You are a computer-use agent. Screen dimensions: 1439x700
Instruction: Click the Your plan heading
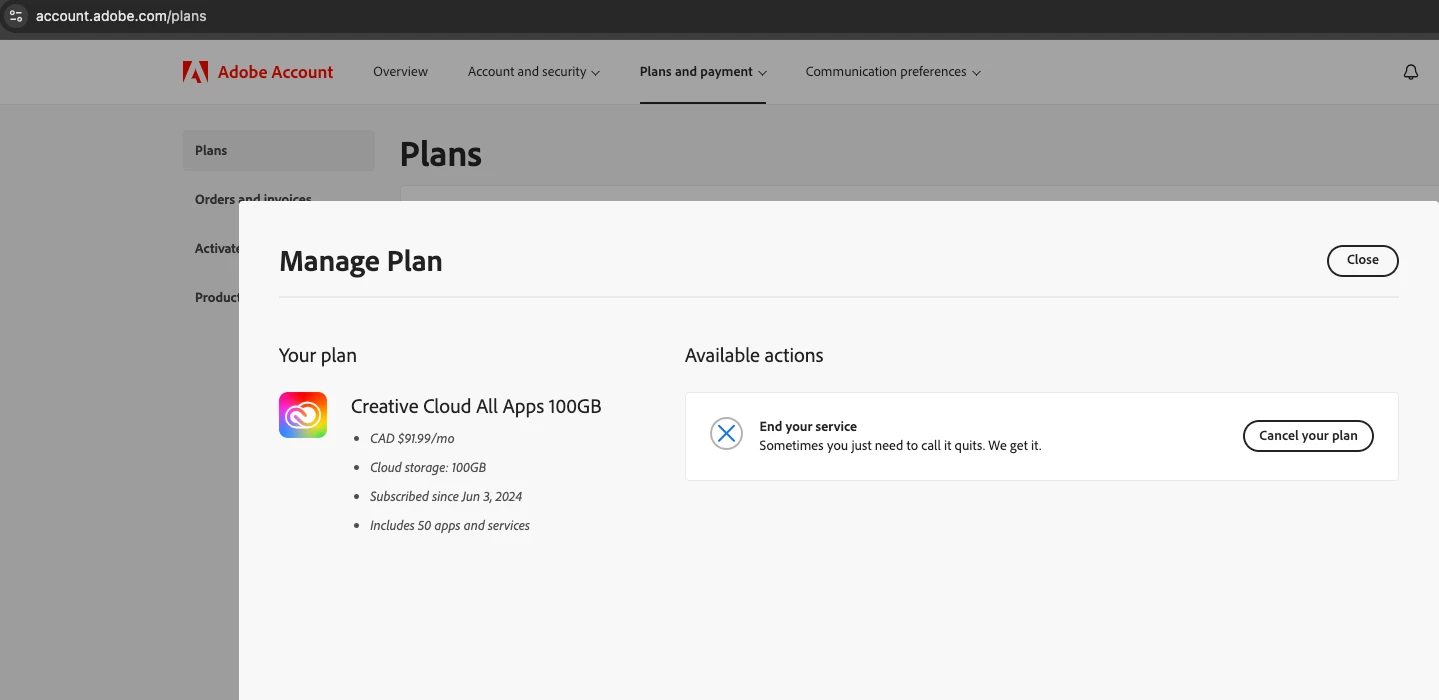point(318,355)
